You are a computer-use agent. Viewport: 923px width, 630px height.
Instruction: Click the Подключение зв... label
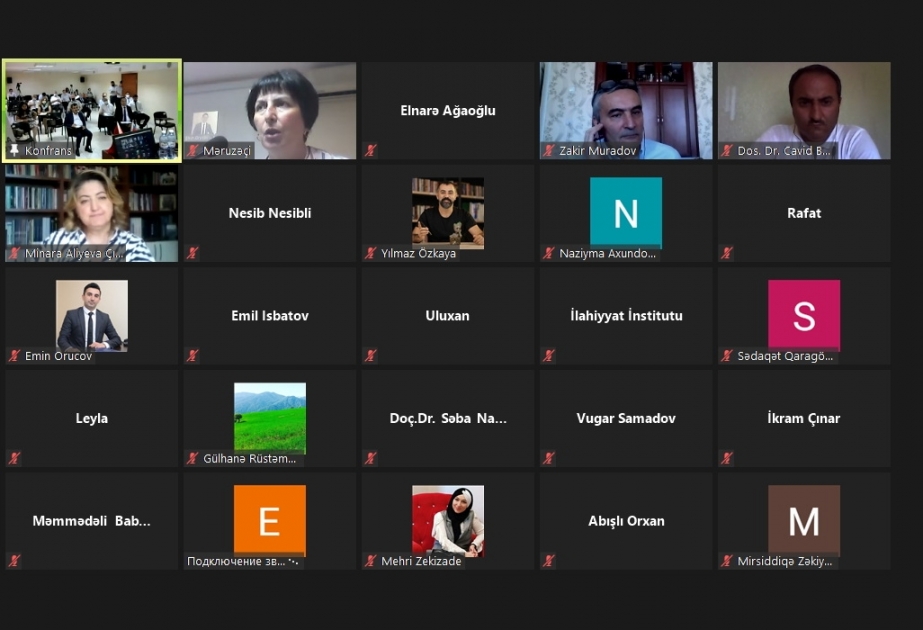(236, 561)
